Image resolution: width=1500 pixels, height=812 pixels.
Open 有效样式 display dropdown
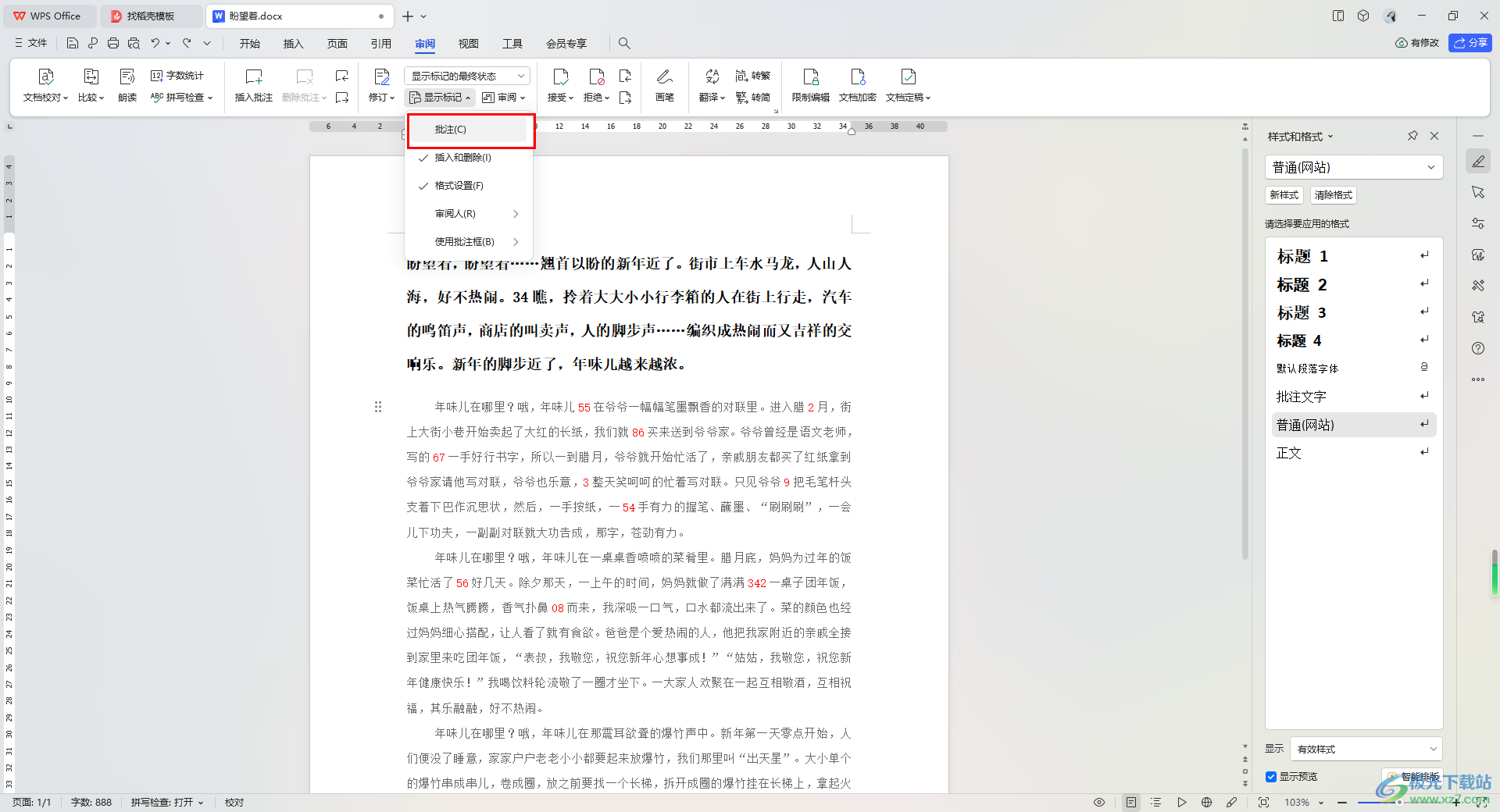point(1366,749)
